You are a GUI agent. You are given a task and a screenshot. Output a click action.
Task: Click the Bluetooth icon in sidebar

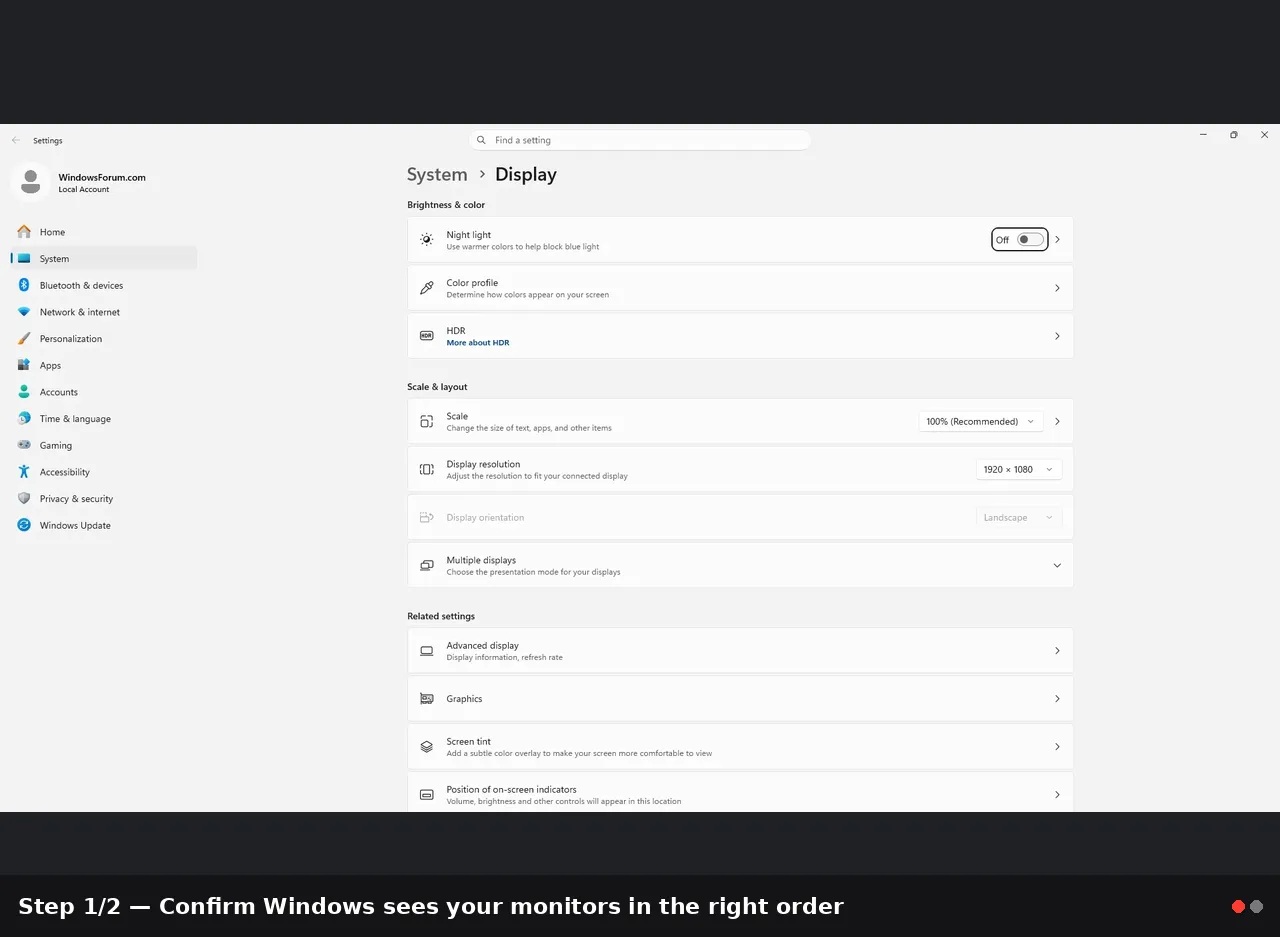(x=24, y=285)
